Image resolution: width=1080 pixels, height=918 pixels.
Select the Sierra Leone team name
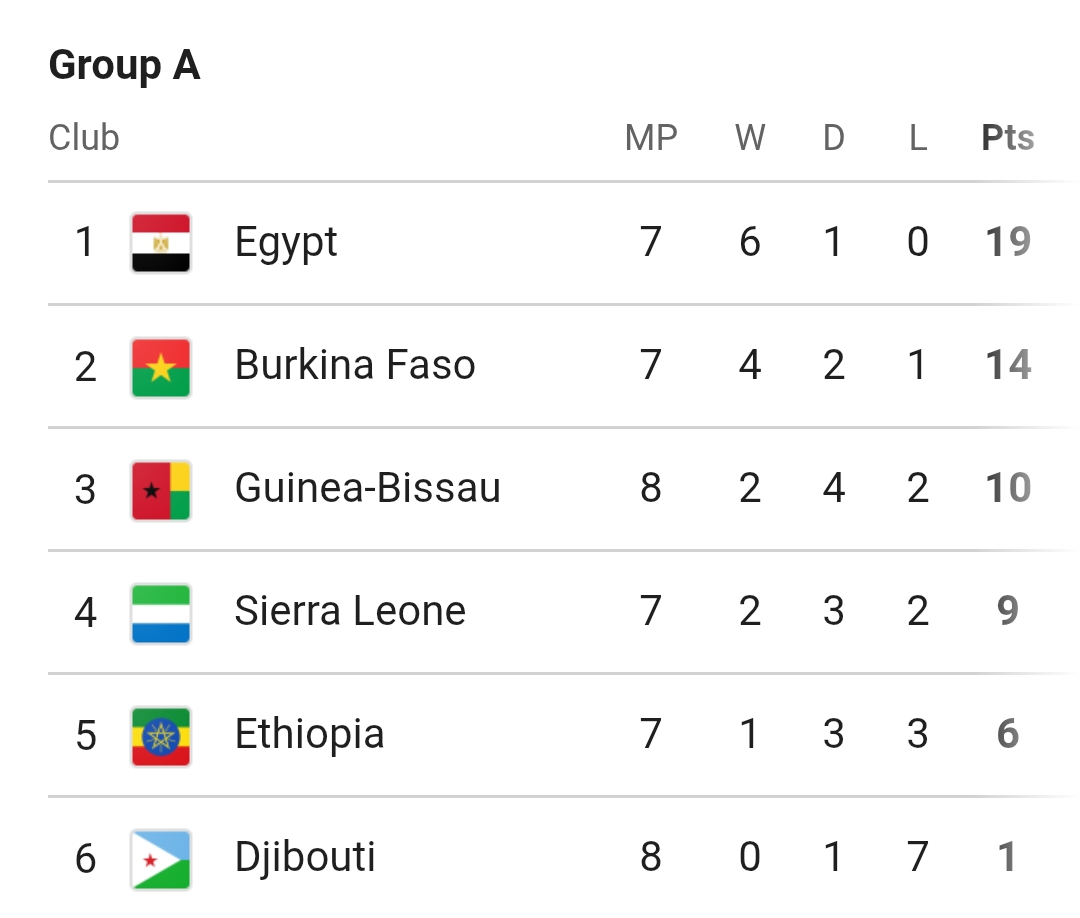350,612
